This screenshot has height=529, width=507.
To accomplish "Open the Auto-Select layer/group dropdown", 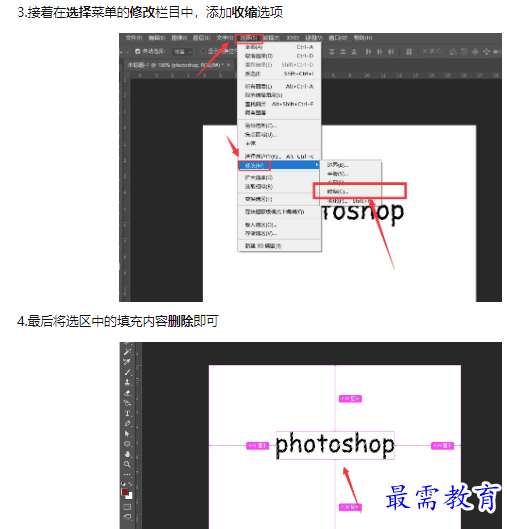I will click(182, 52).
